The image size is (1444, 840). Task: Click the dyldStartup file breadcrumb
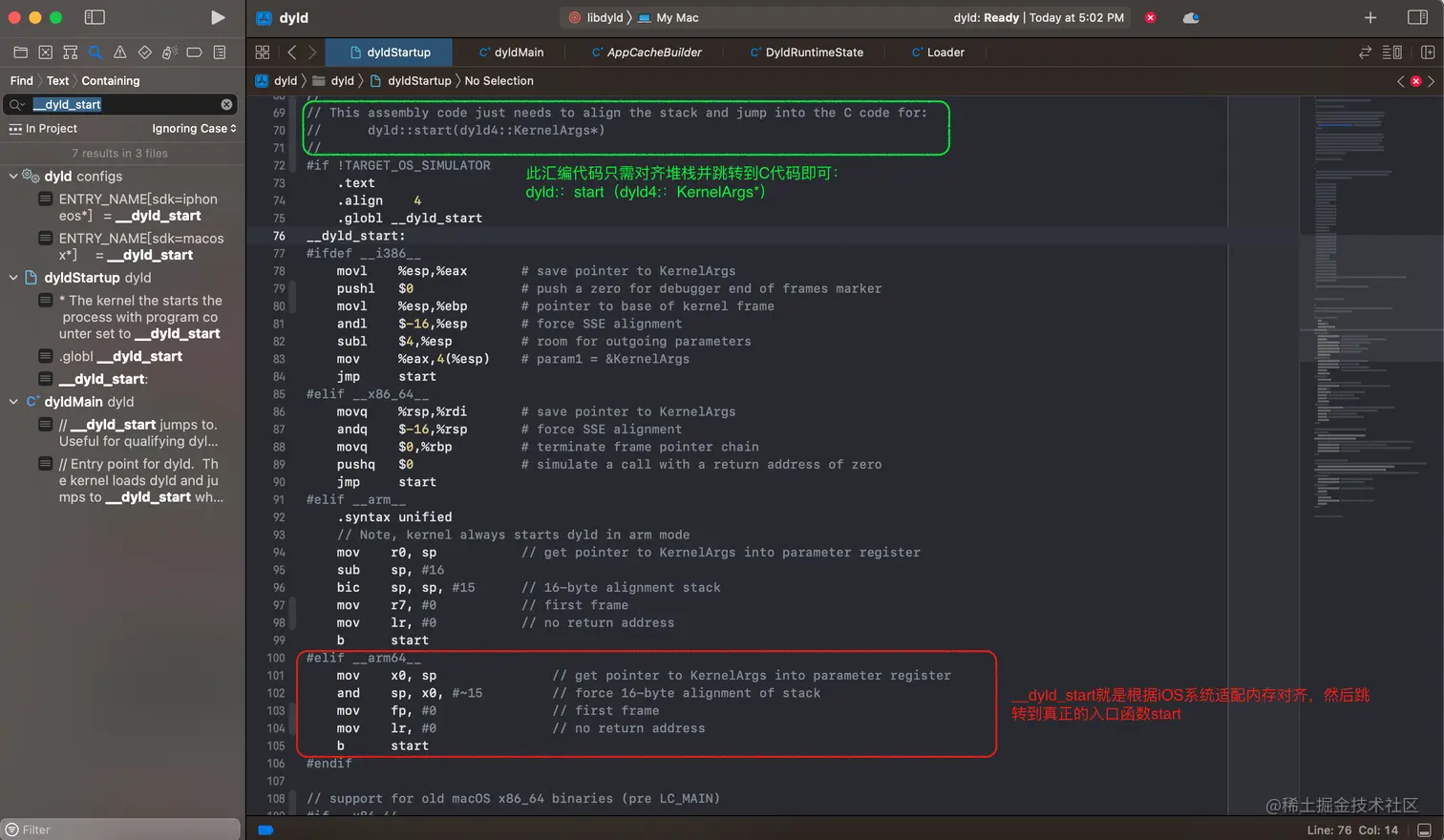pyautogui.click(x=411, y=81)
